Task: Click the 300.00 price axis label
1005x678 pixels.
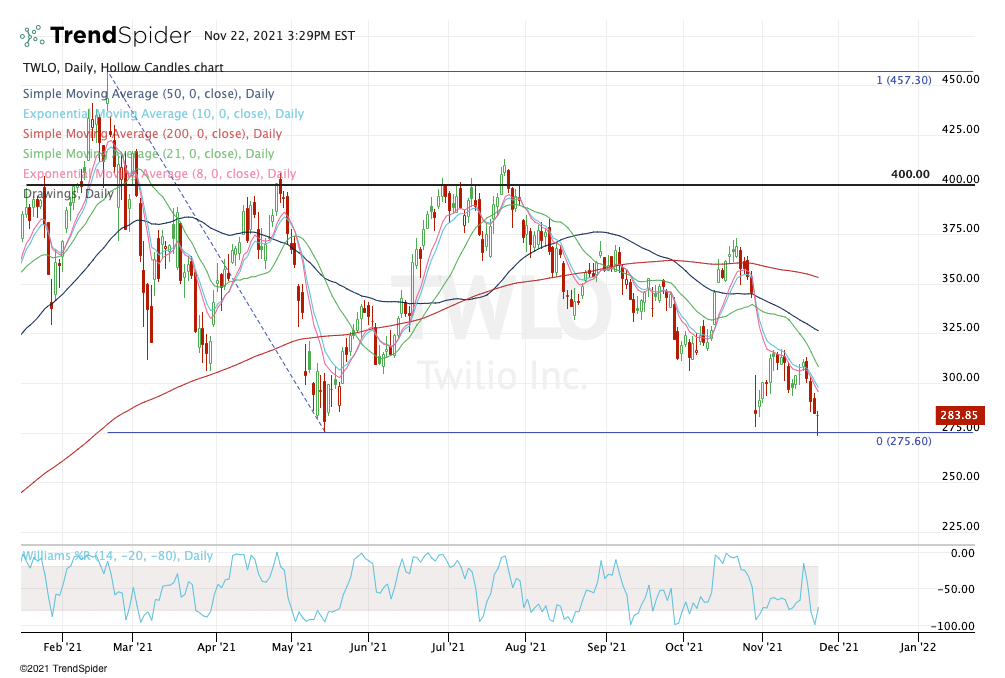Action: (960, 377)
